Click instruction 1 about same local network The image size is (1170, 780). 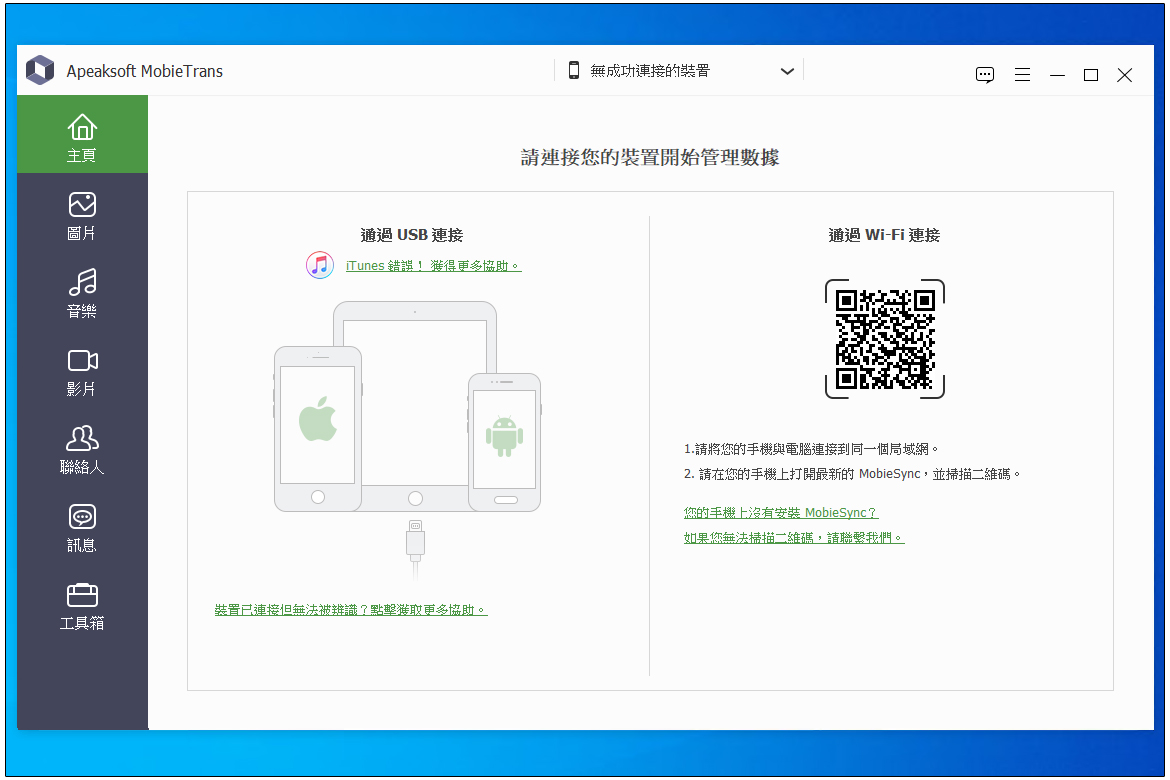point(810,449)
